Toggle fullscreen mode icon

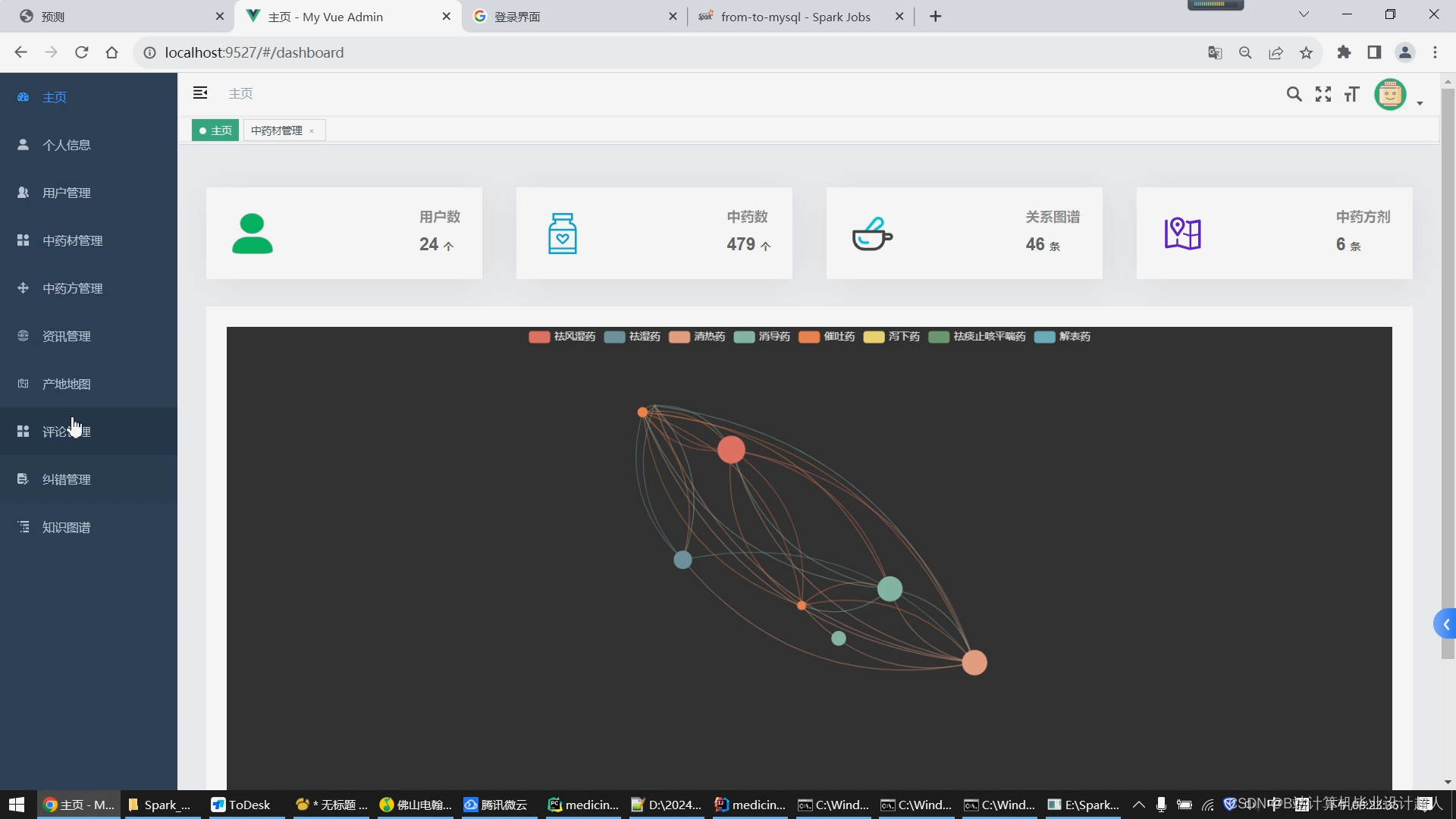(1323, 94)
